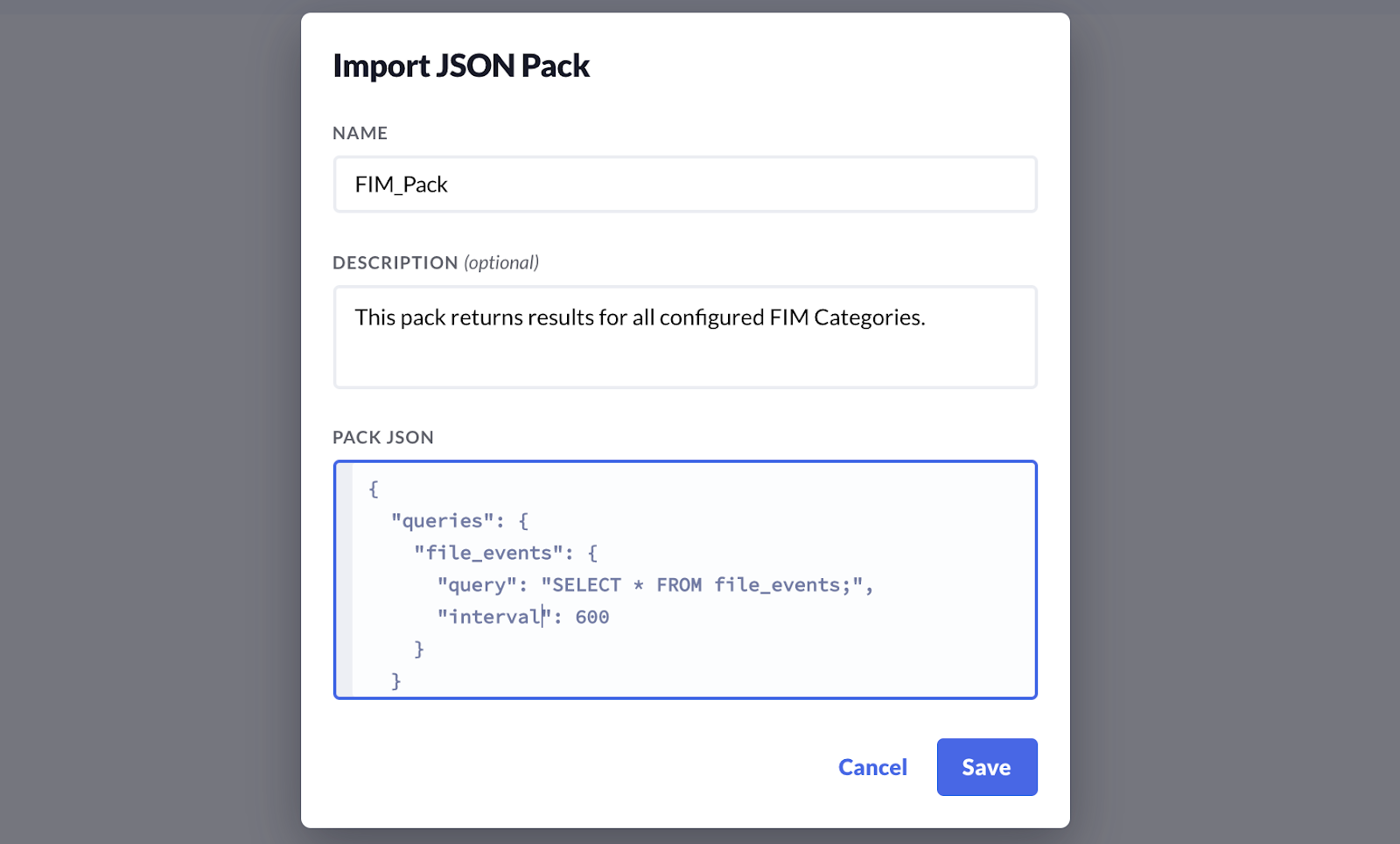Click the opening brace on the first JSON line
The height and width of the screenshot is (844, 1400).
(374, 489)
